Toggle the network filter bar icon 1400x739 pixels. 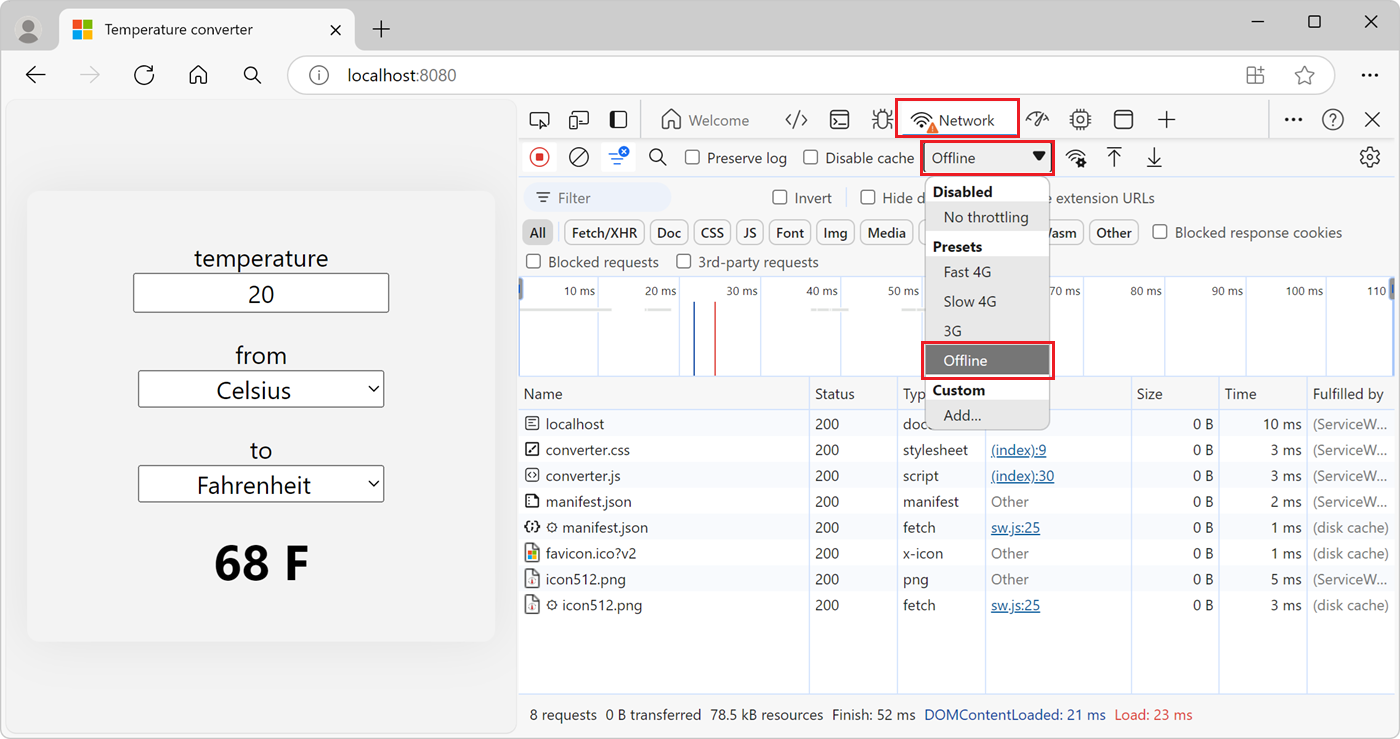pyautogui.click(x=619, y=157)
